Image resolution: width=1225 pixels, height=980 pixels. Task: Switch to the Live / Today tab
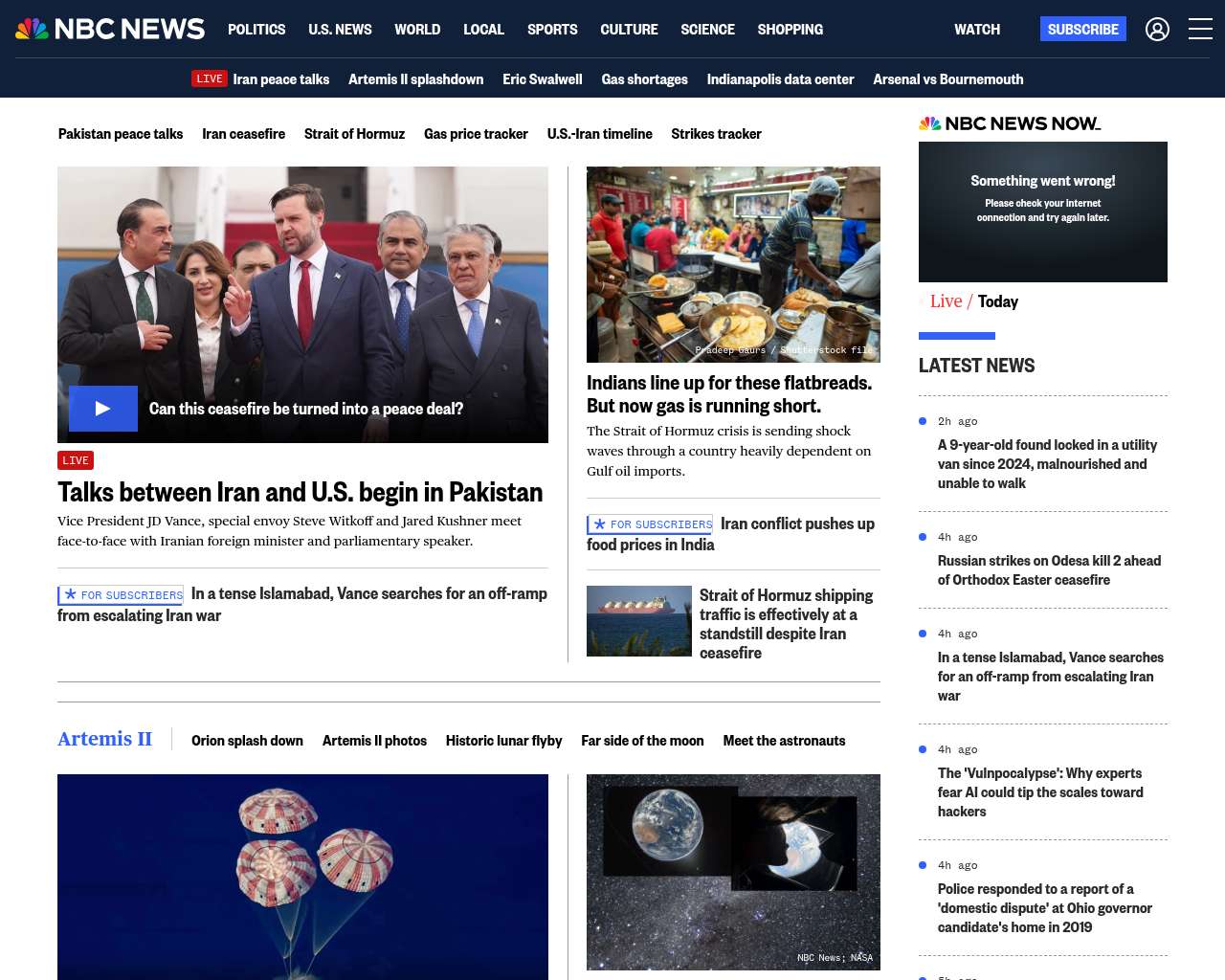click(x=973, y=301)
